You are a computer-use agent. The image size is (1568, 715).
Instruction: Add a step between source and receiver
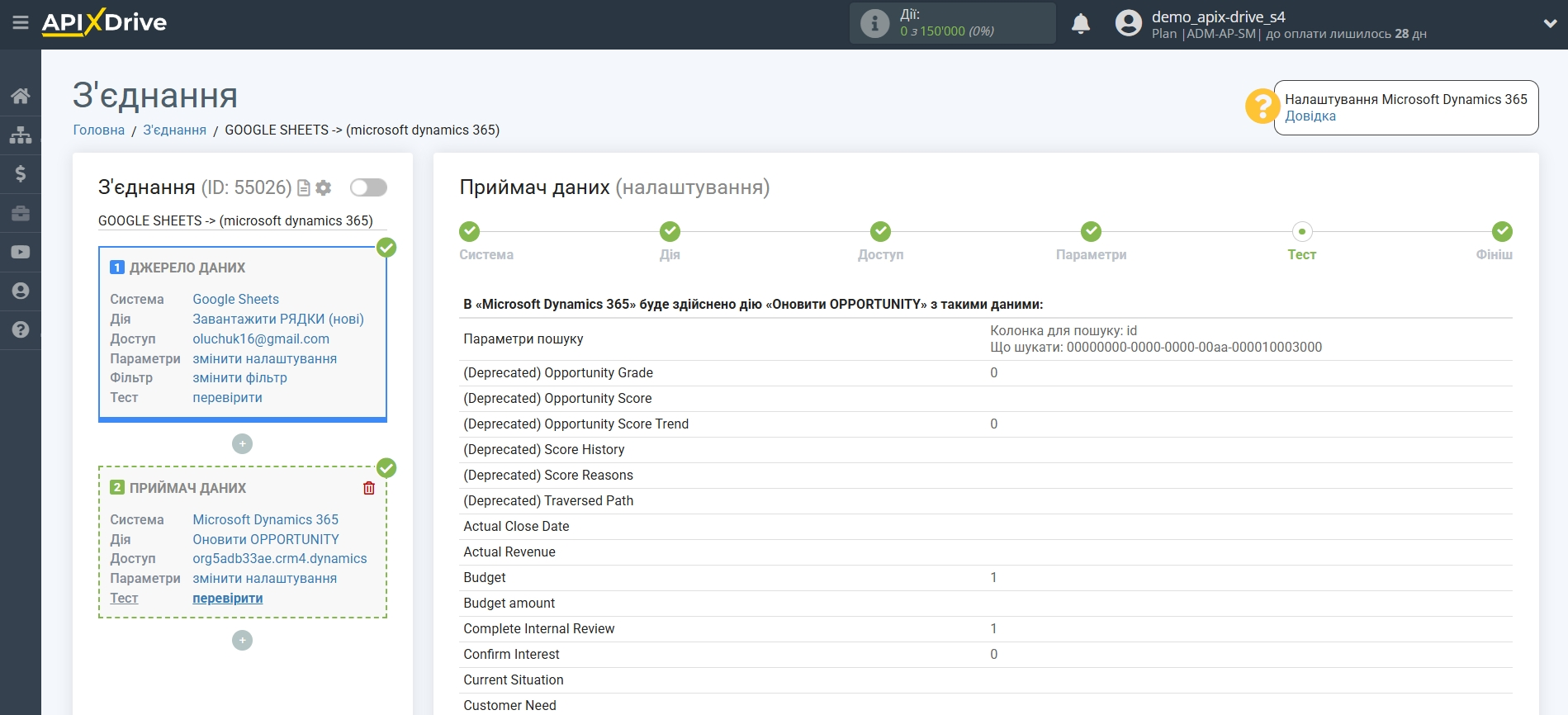click(242, 444)
